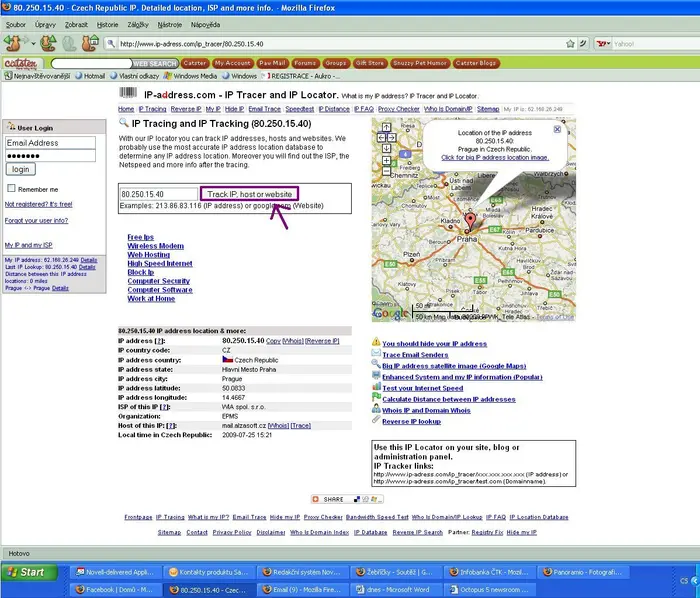This screenshot has height=598, width=700.
Task: Click the icon beside Reverse IP lookup
Action: (376, 419)
